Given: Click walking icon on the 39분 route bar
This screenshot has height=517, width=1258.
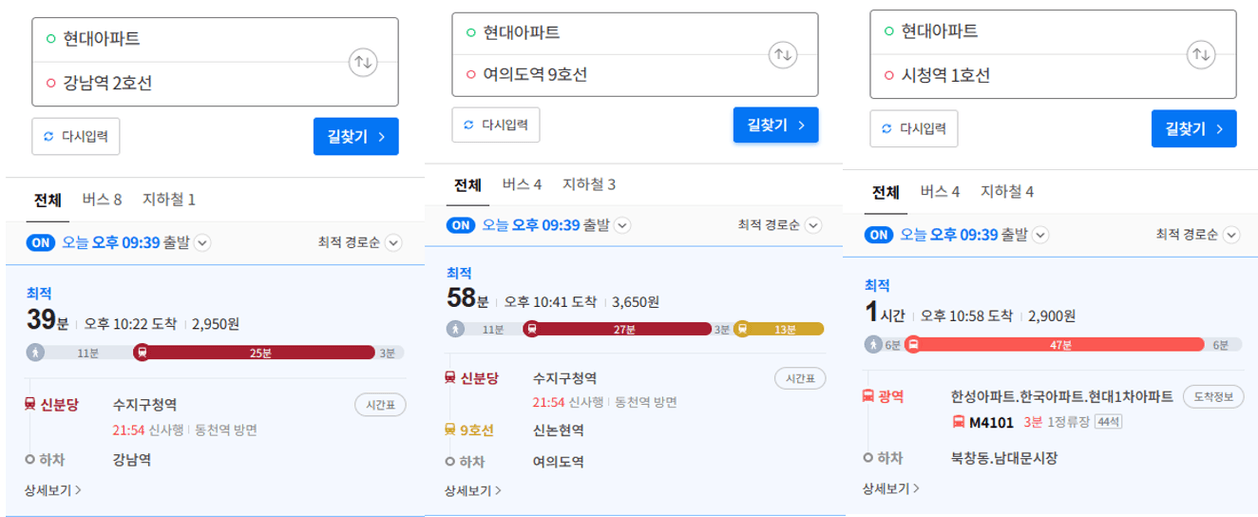Looking at the screenshot, I should tap(36, 352).
